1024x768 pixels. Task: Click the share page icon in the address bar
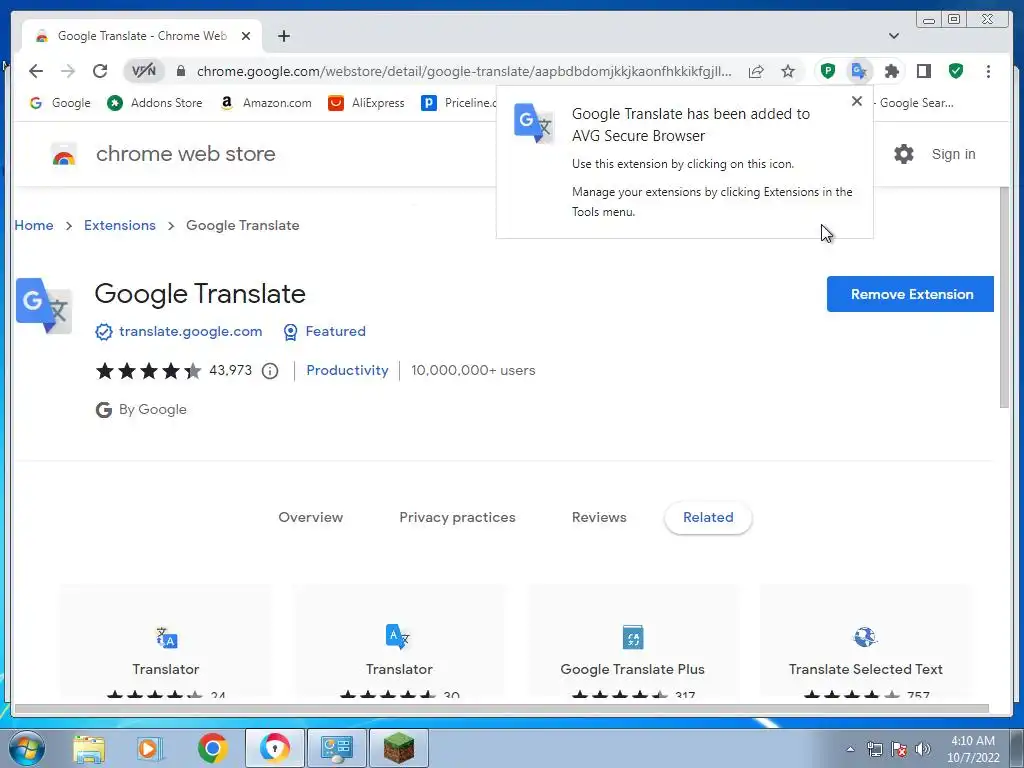click(756, 71)
